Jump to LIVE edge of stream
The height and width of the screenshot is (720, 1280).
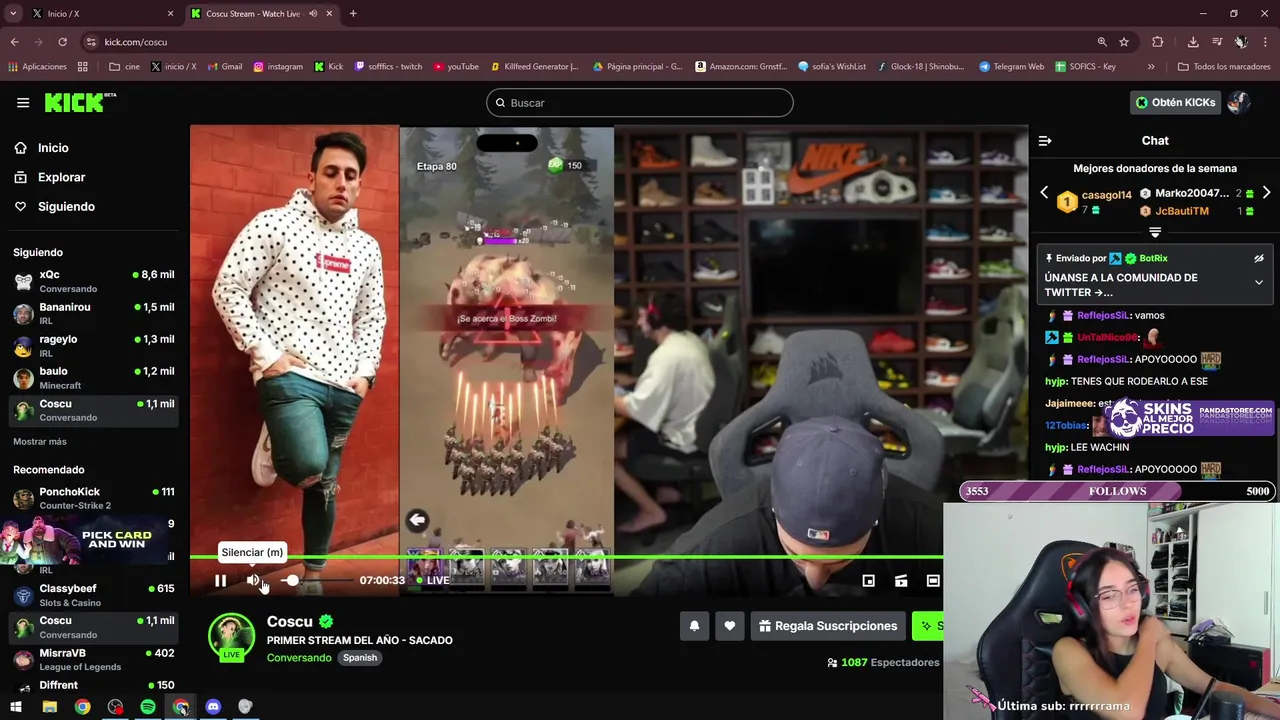point(432,580)
